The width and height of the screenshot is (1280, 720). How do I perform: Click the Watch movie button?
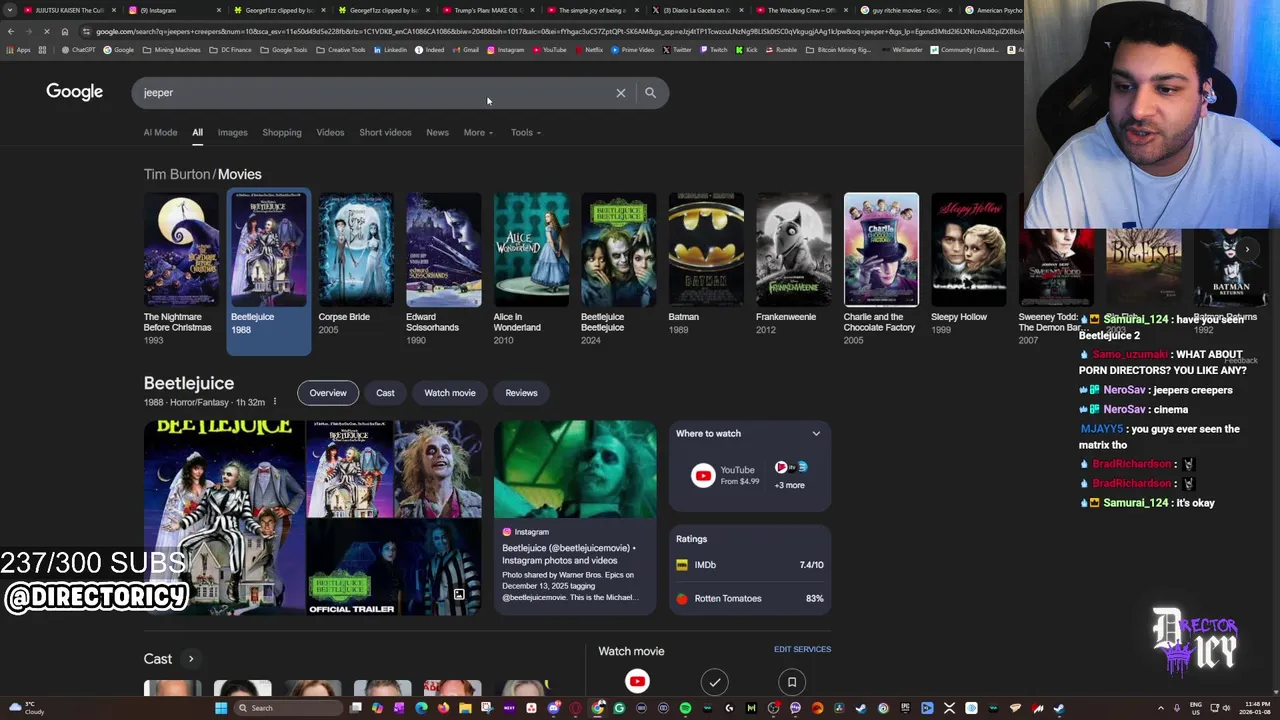click(x=450, y=393)
